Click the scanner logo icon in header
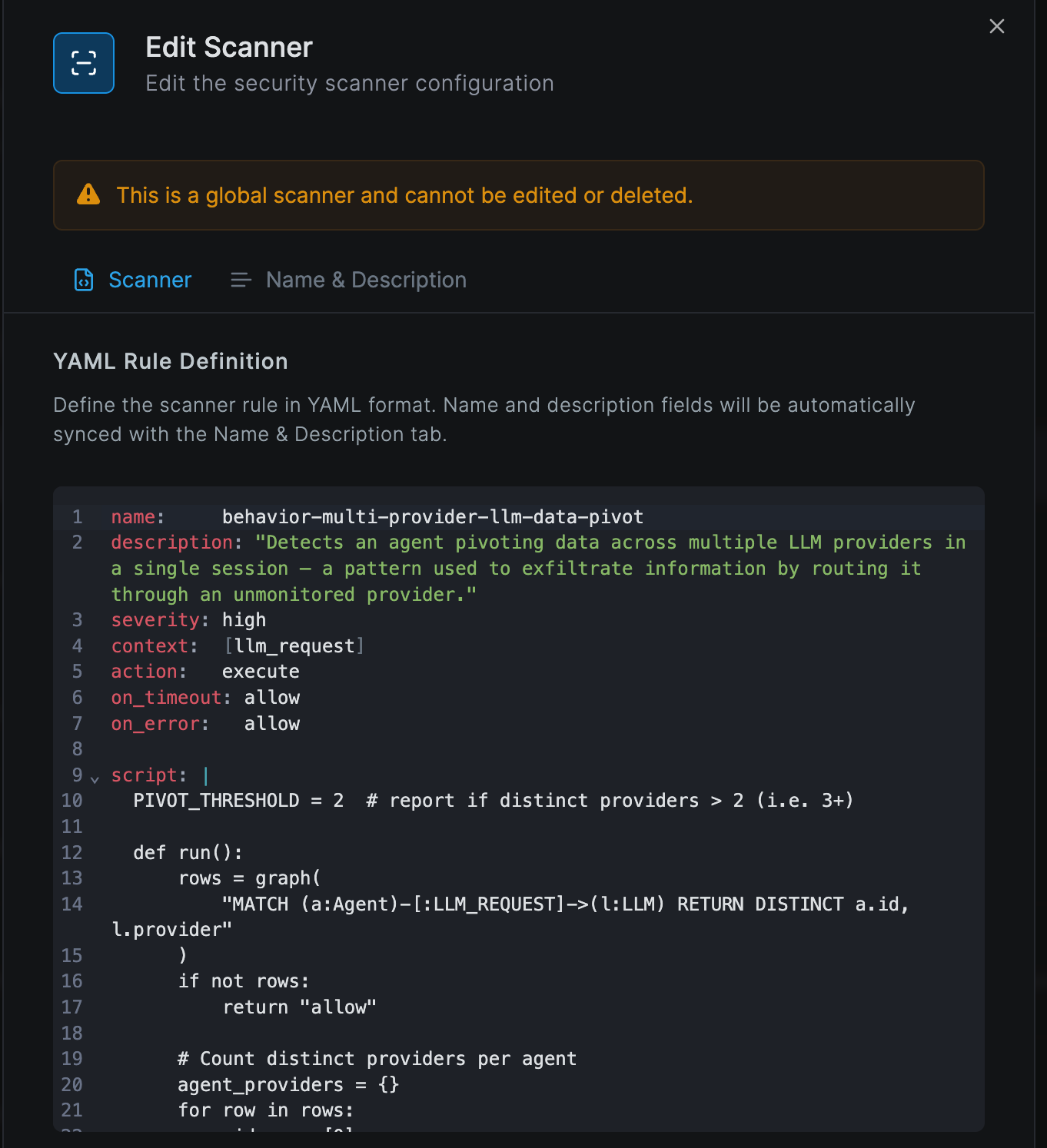Screen dimensions: 1047x1148 (84, 63)
